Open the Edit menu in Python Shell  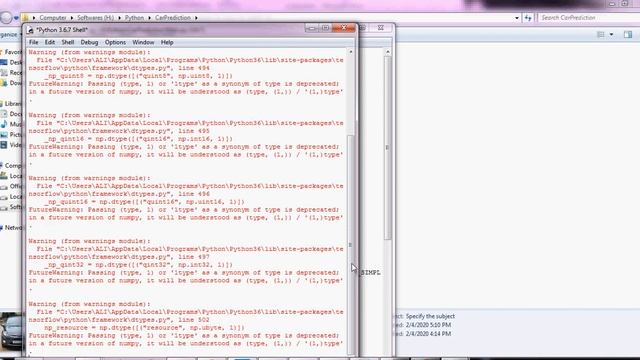pyautogui.click(x=50, y=42)
